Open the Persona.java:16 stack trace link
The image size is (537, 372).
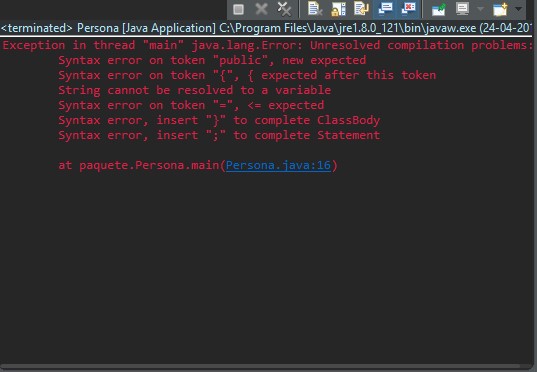[278, 165]
